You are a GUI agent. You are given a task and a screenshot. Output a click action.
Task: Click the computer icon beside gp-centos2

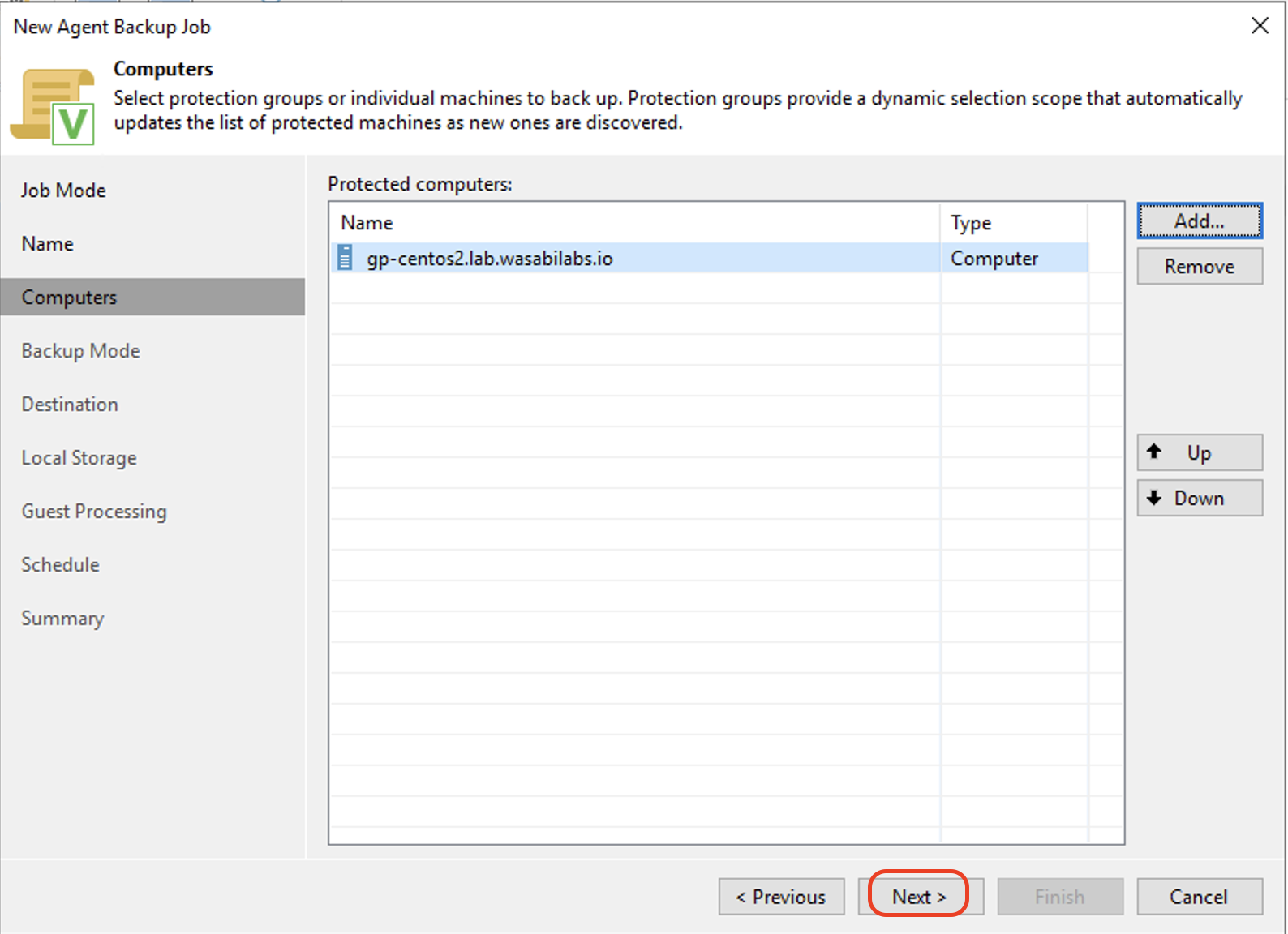(x=345, y=258)
